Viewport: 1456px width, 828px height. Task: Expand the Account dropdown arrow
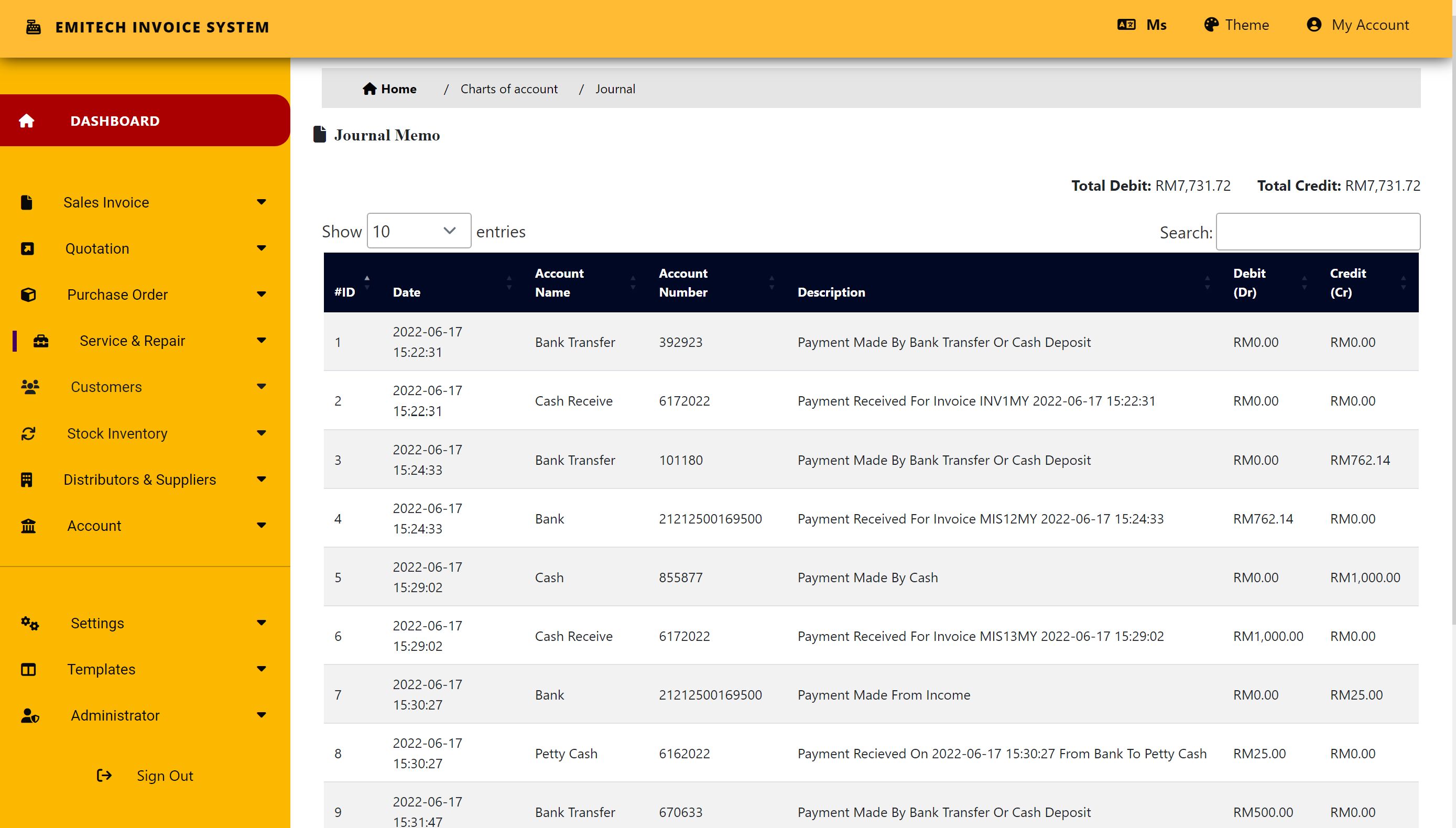[262, 525]
